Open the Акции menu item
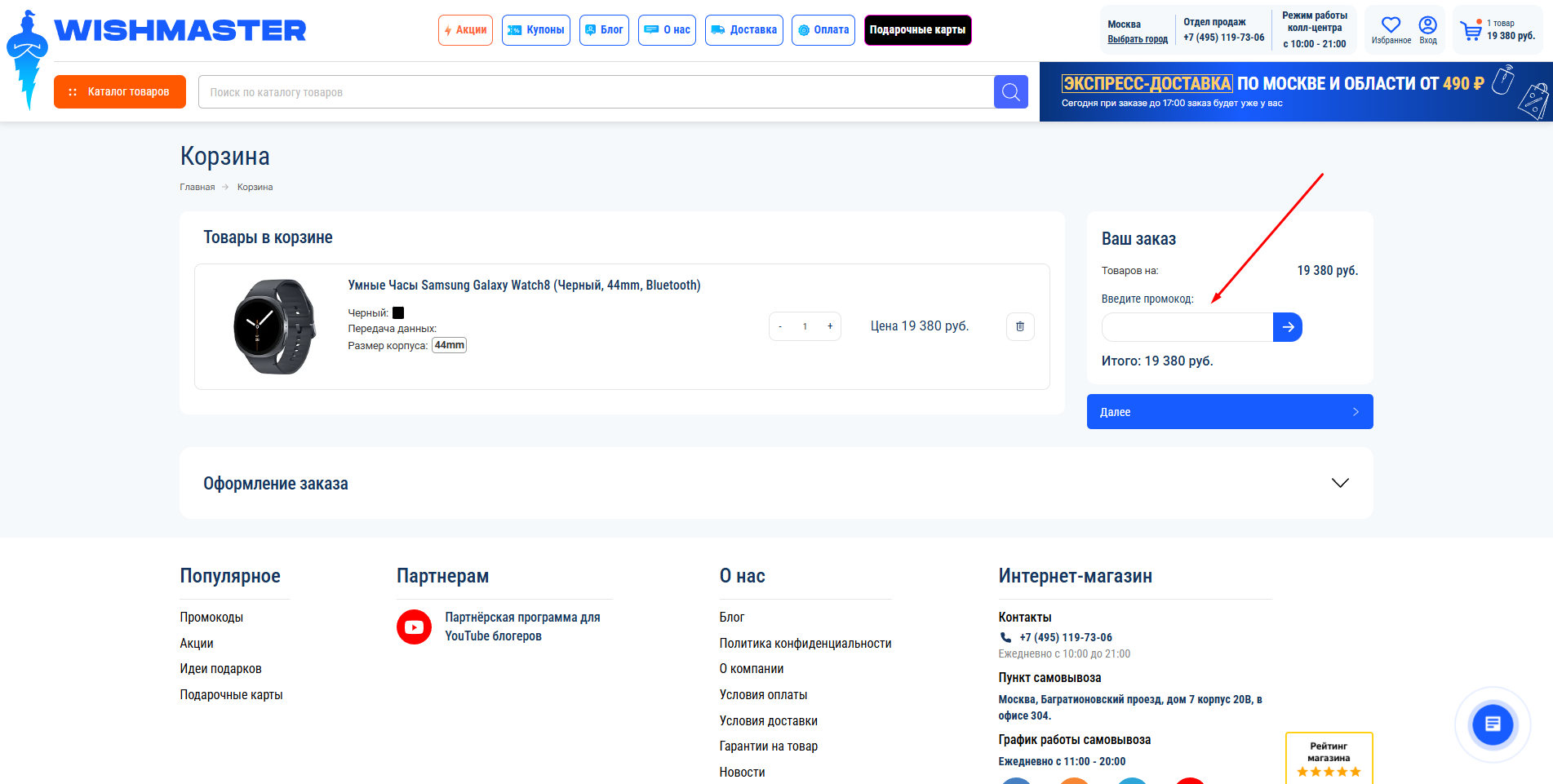 [465, 30]
